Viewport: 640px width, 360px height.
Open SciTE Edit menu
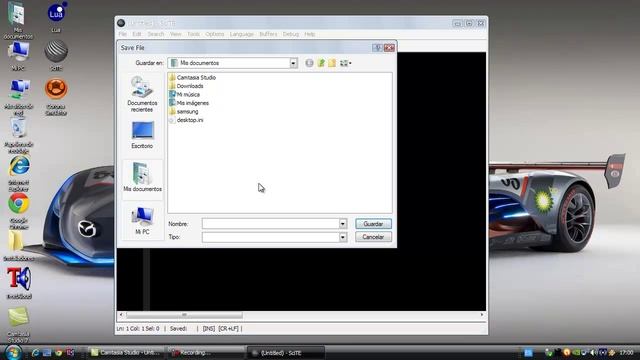(137, 34)
